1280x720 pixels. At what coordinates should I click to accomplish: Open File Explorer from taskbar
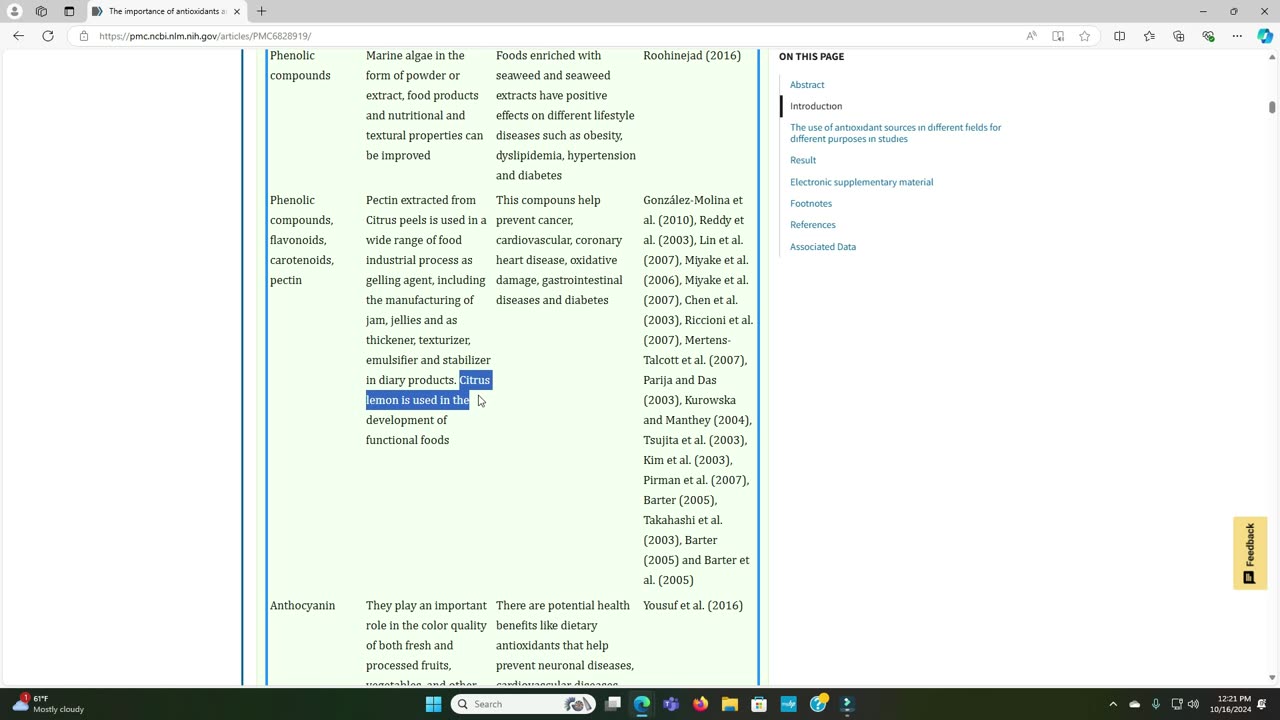(x=730, y=704)
